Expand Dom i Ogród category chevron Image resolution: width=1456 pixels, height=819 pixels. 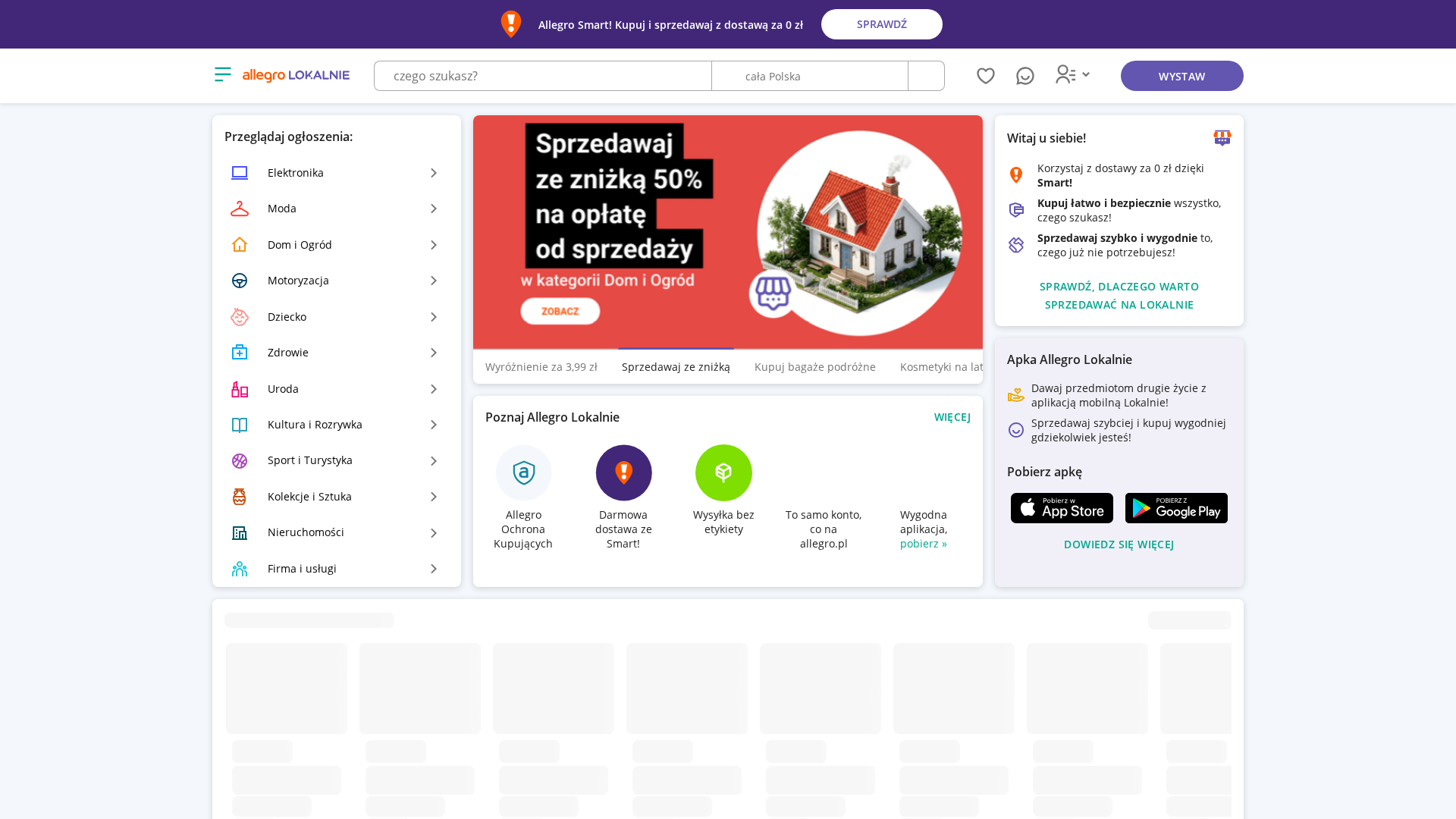tap(434, 245)
